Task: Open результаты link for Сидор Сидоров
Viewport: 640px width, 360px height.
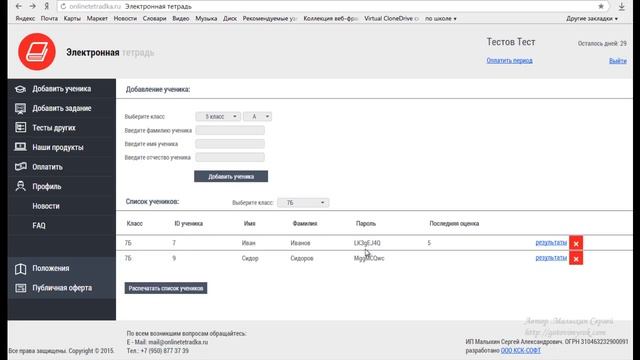Action: tap(551, 258)
